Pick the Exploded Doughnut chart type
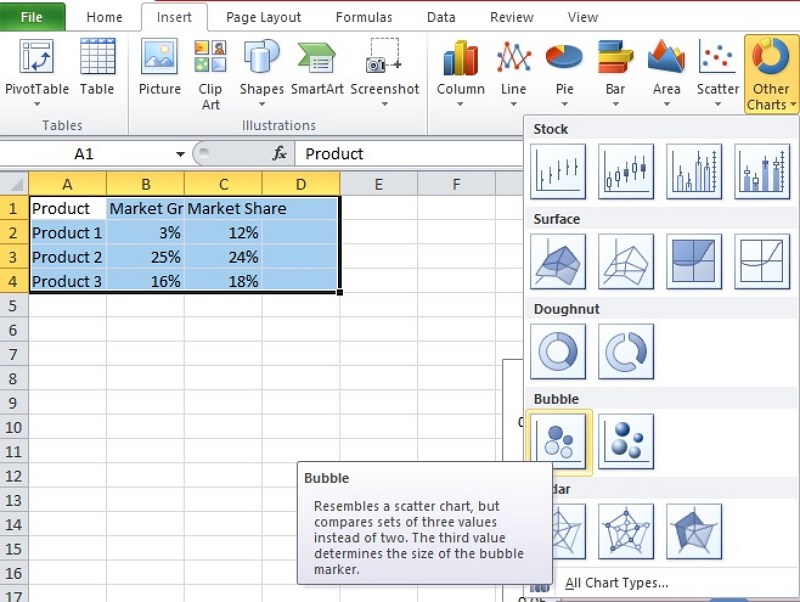Image resolution: width=800 pixels, height=602 pixels. coord(625,350)
